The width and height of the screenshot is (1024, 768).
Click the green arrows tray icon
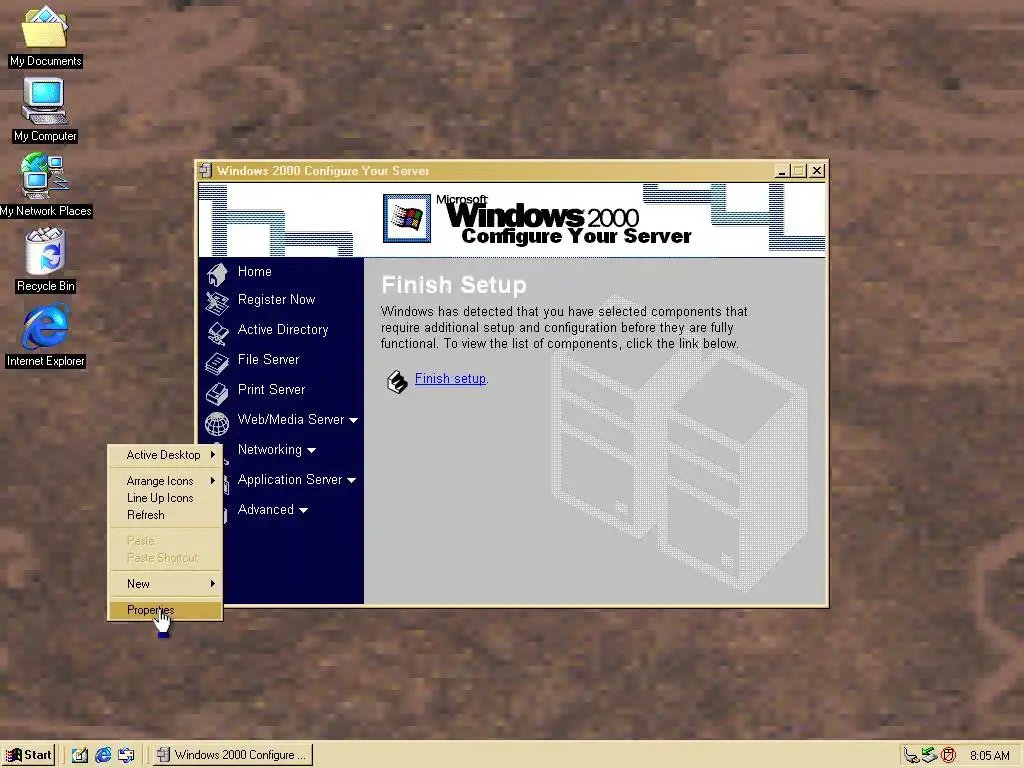929,756
